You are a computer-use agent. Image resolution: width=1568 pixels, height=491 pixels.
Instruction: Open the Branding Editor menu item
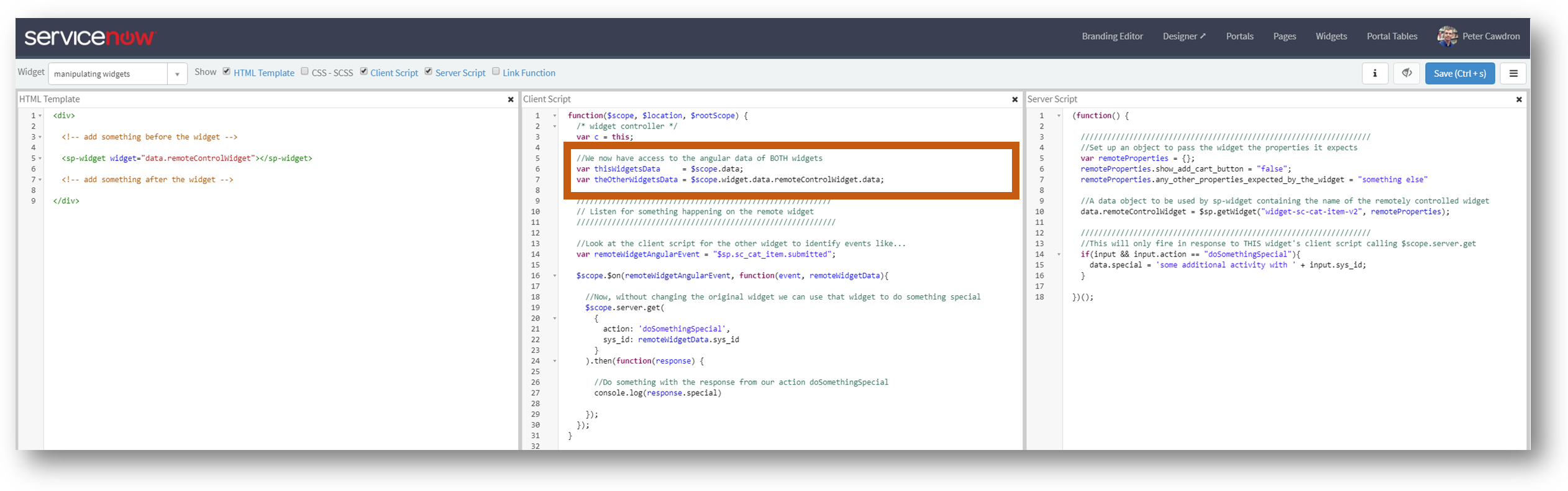point(1112,36)
